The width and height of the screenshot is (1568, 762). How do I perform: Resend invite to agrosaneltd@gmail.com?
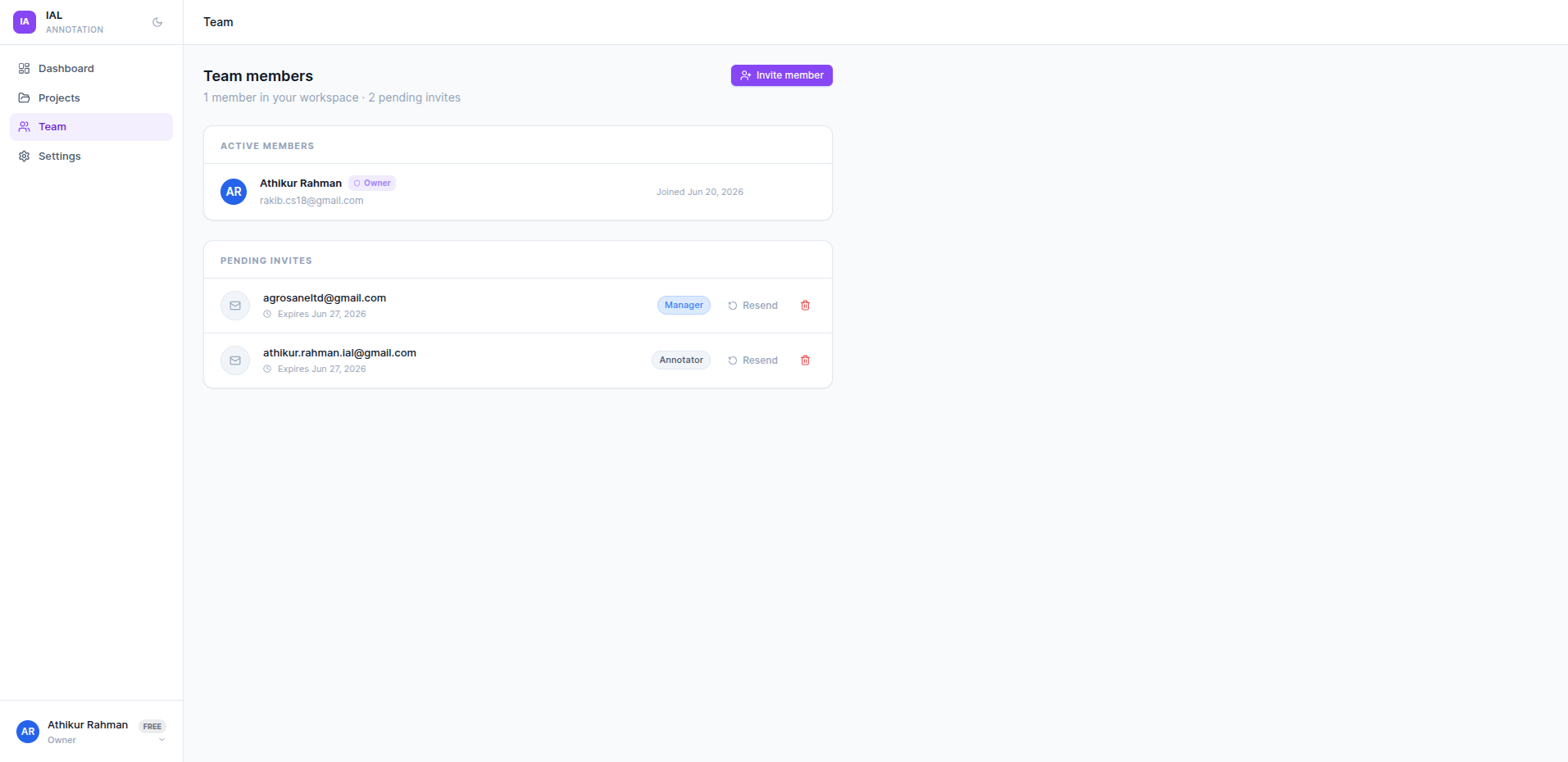[x=753, y=306]
